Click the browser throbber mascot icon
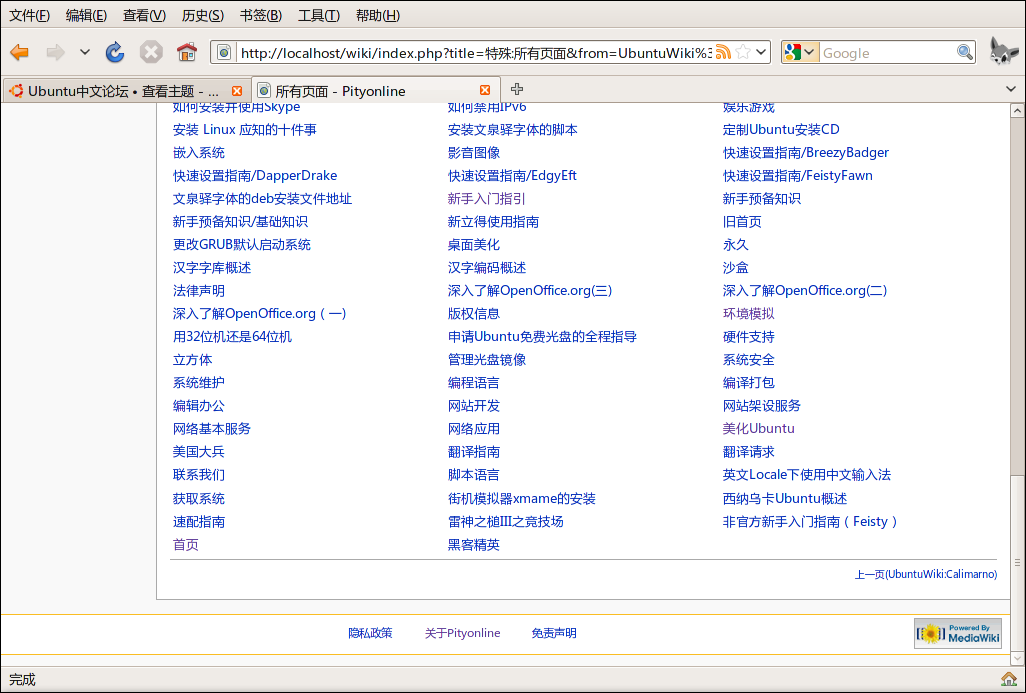The height and width of the screenshot is (693, 1026). 1002,51
